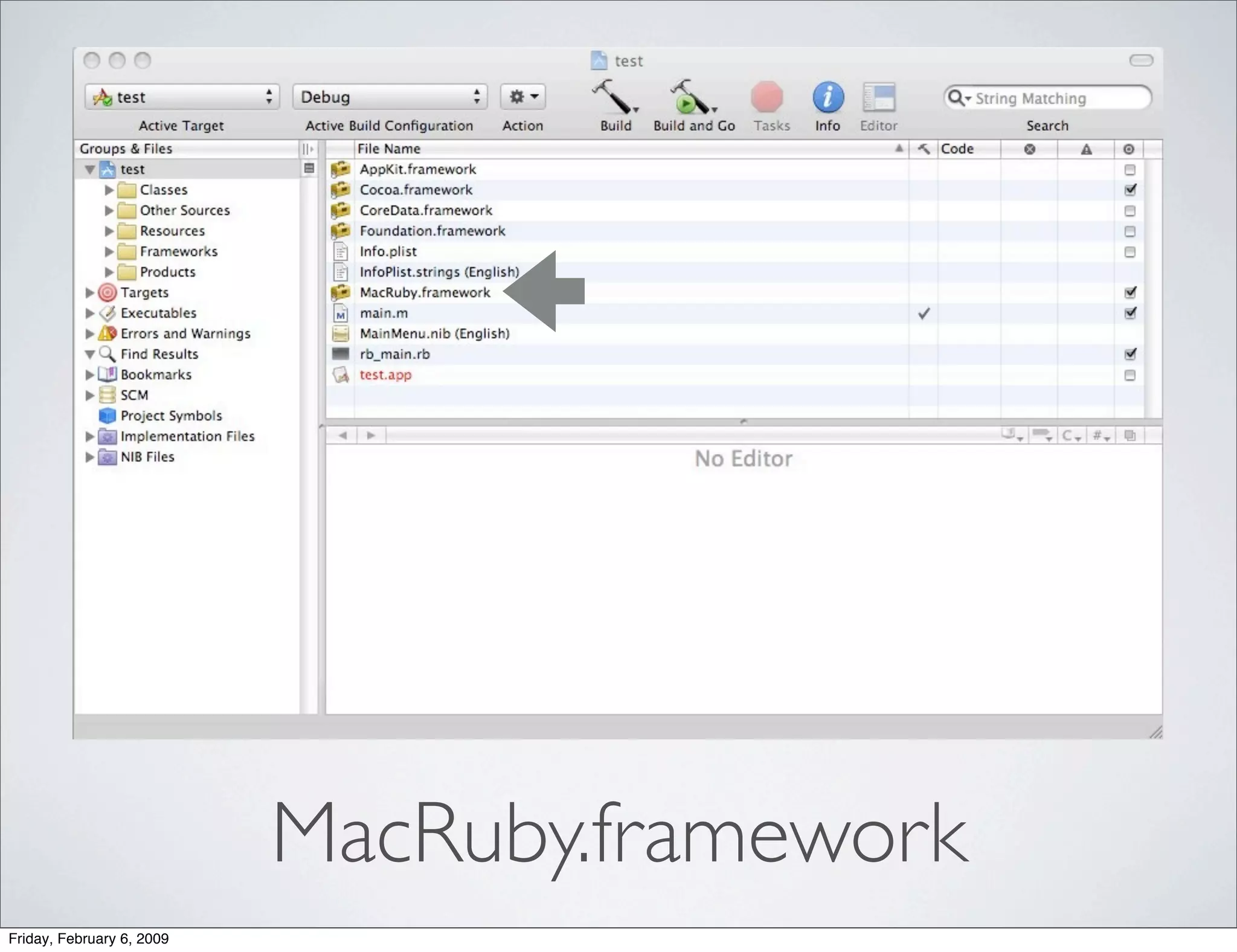Select the Implementation Files smart folder icon
The height and width of the screenshot is (952, 1237).
coord(107,436)
